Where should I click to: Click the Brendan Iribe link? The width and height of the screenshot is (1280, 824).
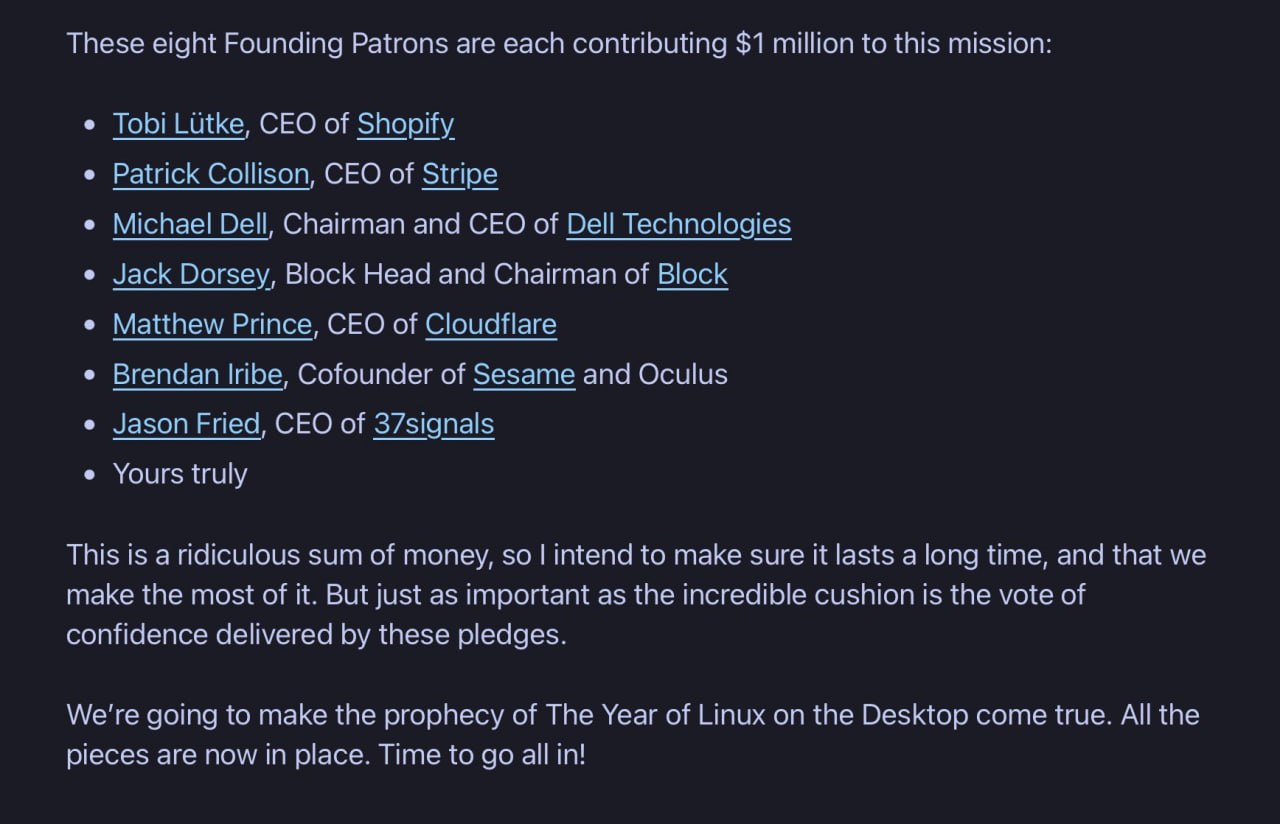197,374
